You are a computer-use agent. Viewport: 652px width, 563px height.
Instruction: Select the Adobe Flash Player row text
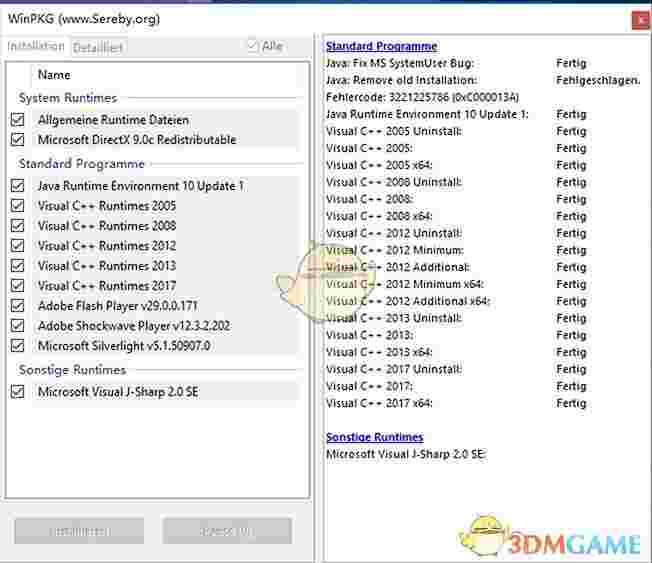point(118,306)
